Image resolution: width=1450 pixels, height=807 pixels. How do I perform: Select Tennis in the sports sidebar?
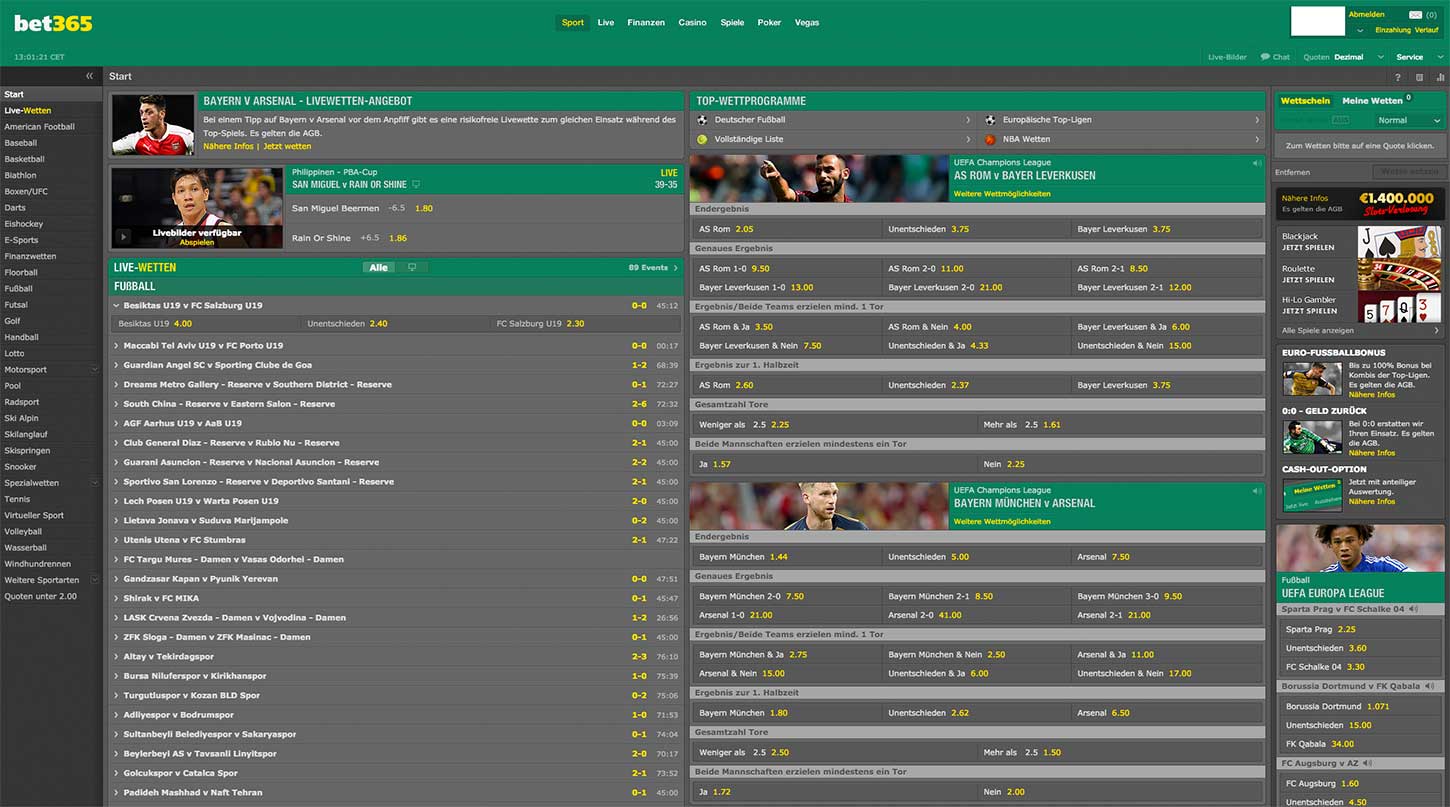pos(17,499)
